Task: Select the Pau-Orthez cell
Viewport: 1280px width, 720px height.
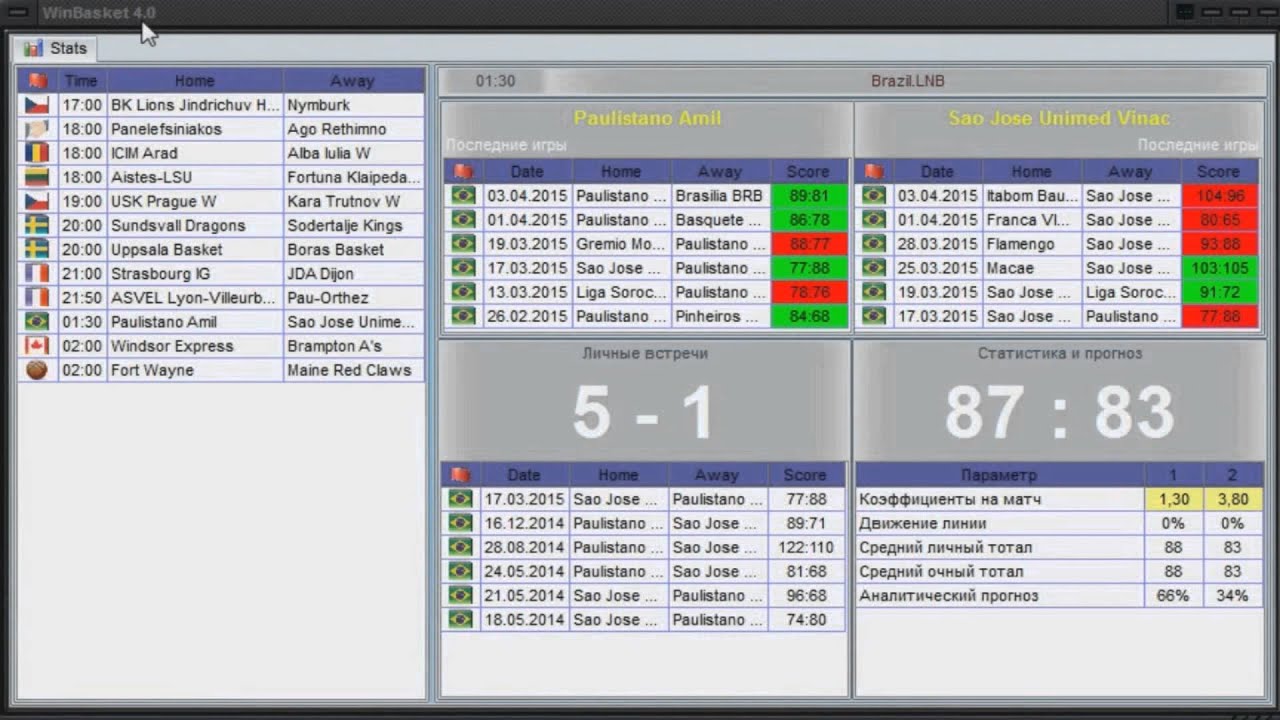Action: tap(353, 297)
